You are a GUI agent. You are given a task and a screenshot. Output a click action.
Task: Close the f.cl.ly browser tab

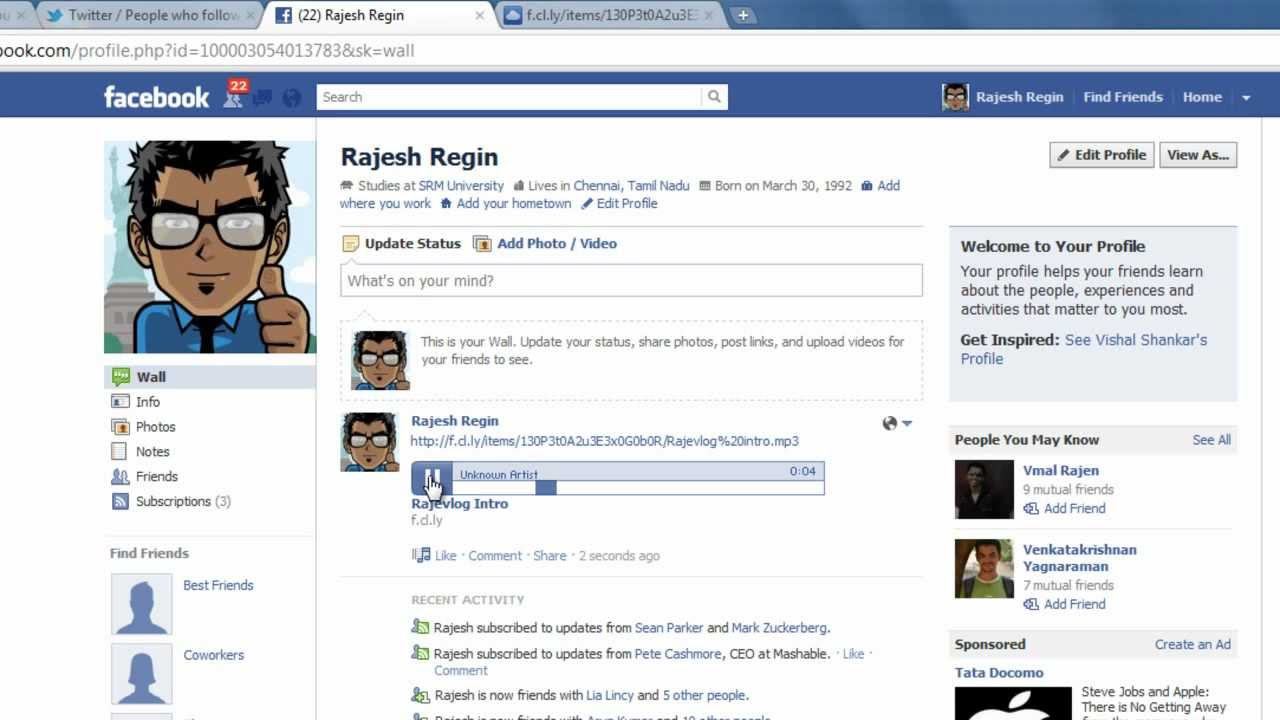(x=709, y=15)
